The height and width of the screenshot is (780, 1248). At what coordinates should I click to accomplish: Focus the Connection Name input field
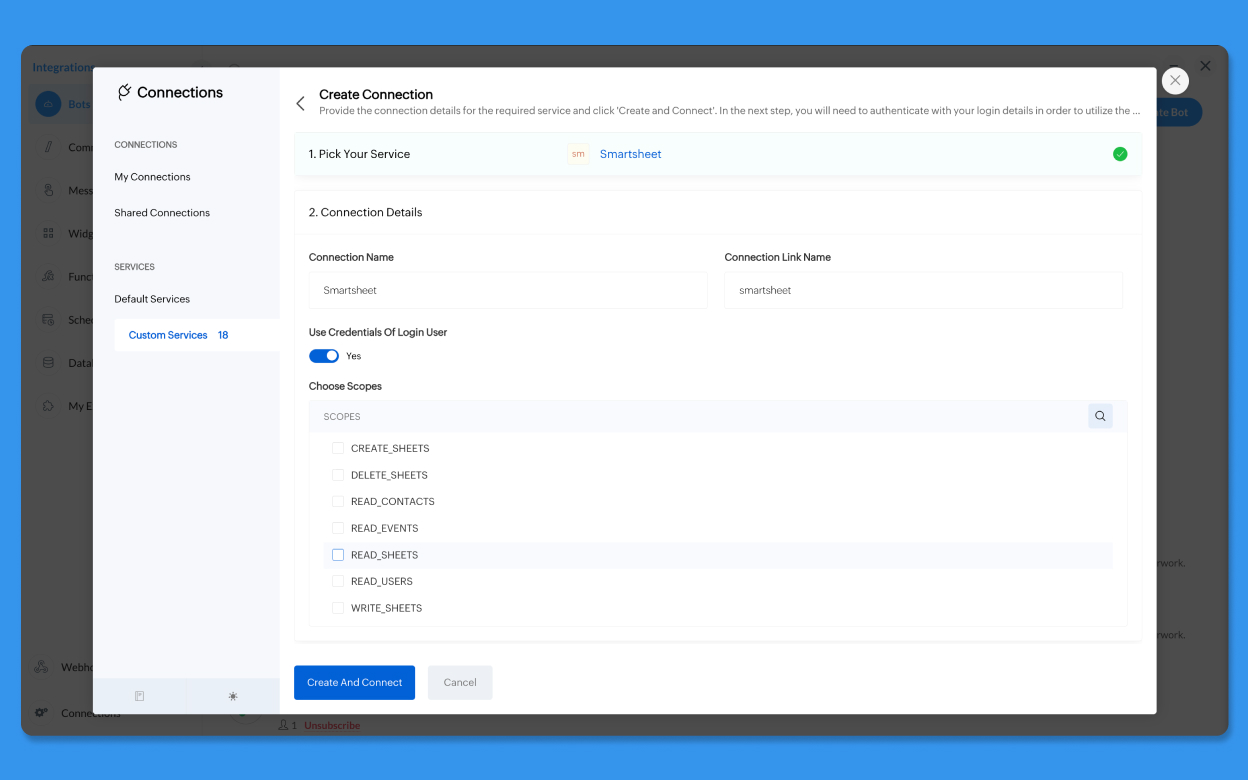[x=508, y=290]
